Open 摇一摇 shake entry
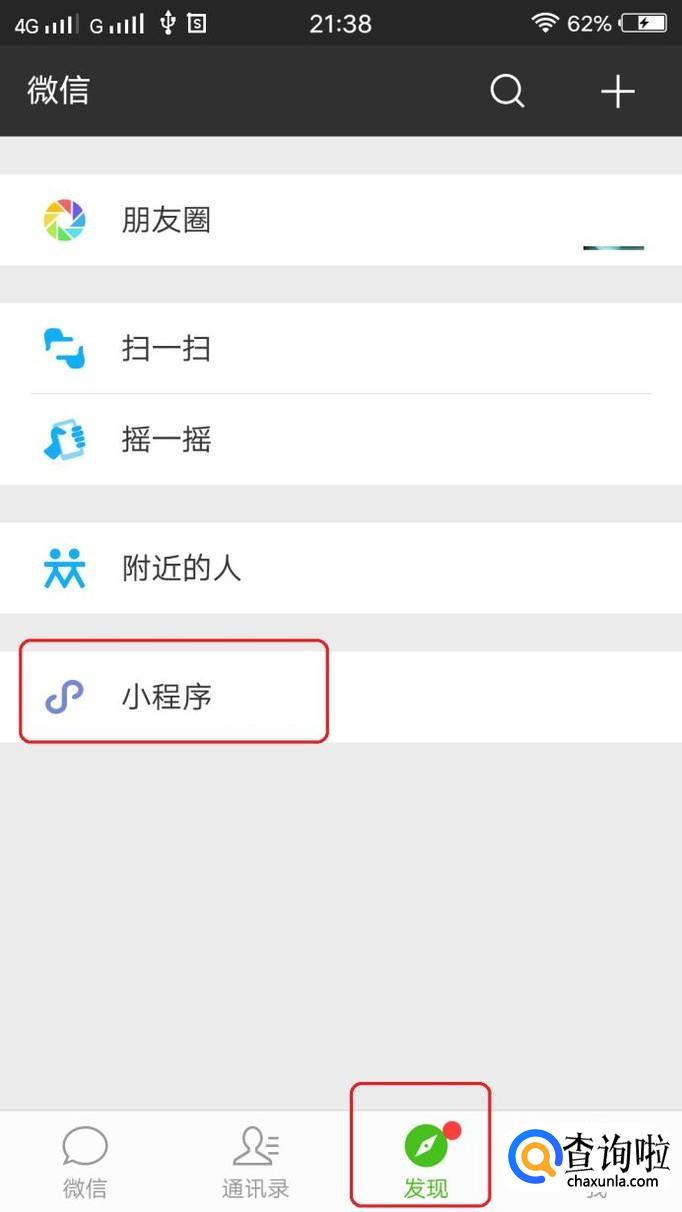 click(341, 439)
